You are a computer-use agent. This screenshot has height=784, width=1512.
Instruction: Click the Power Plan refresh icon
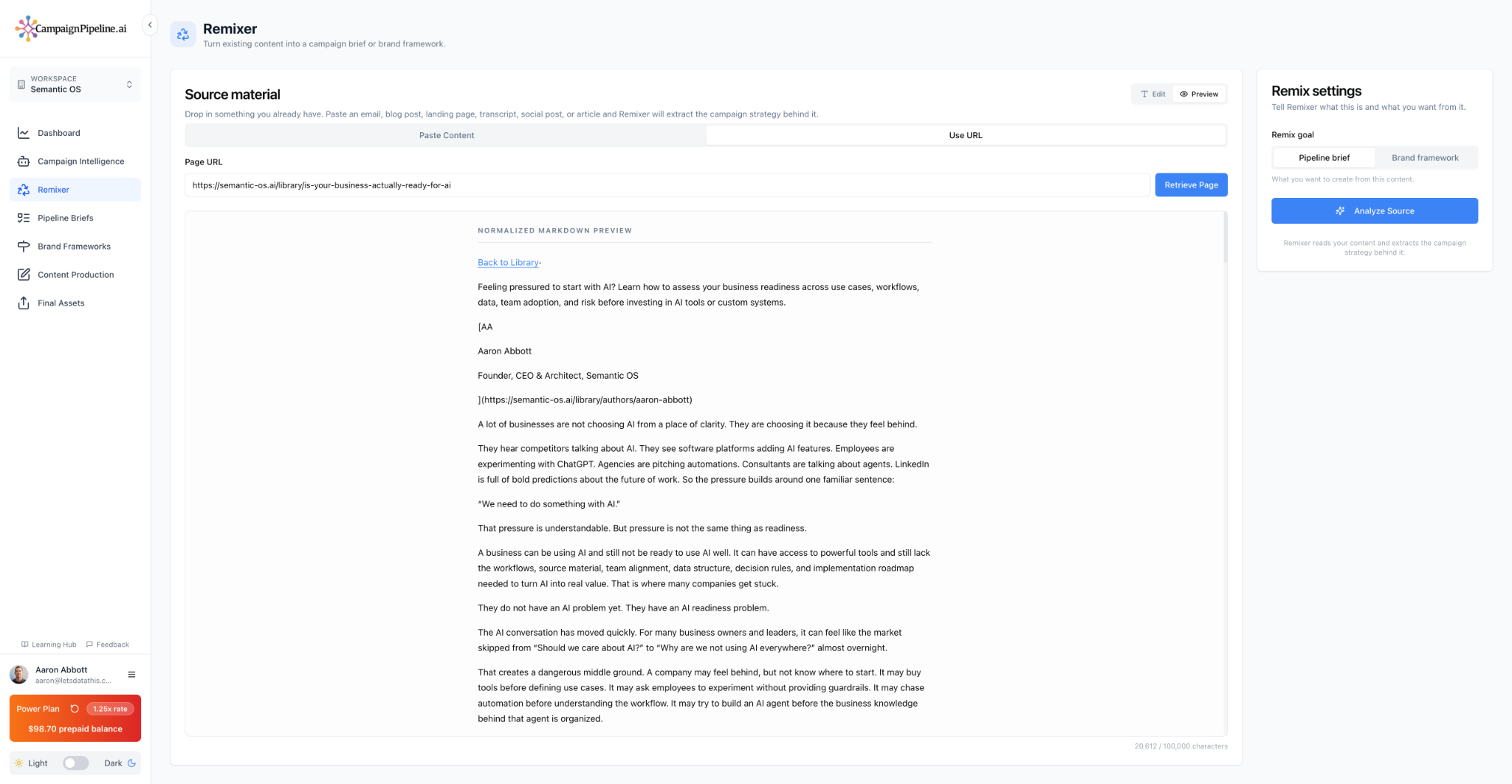coord(75,709)
